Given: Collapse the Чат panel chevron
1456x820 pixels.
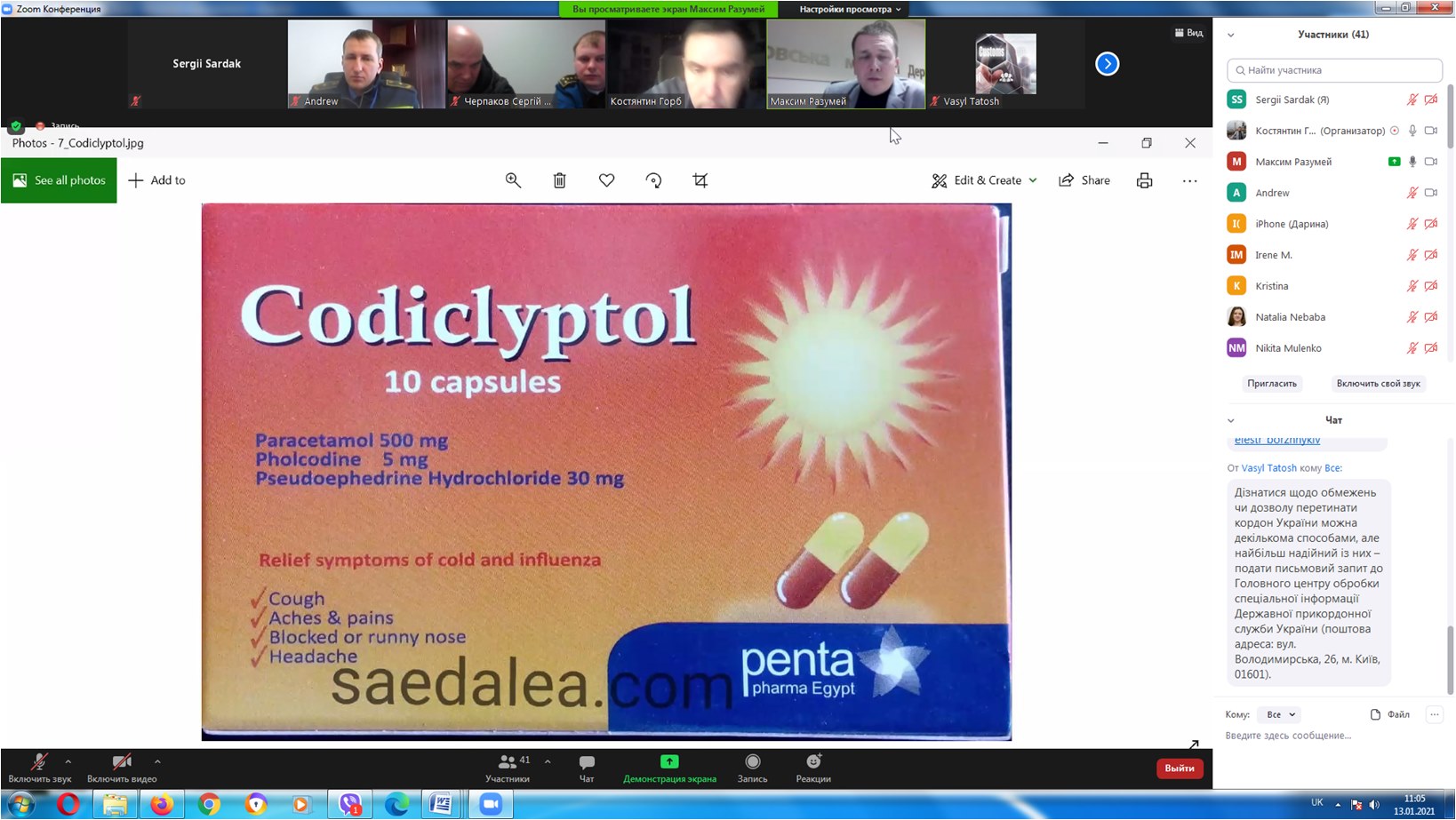Looking at the screenshot, I should [1231, 421].
